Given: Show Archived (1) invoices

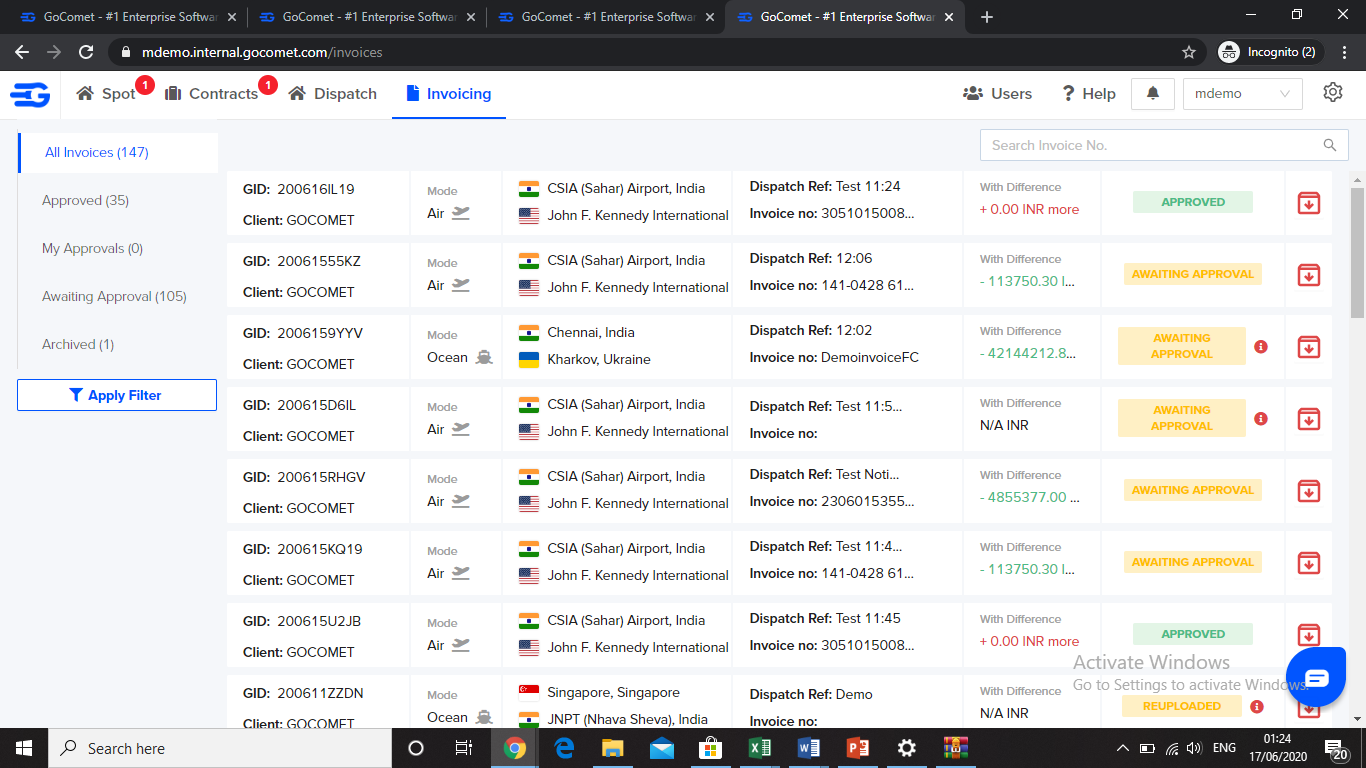Looking at the screenshot, I should pos(78,345).
